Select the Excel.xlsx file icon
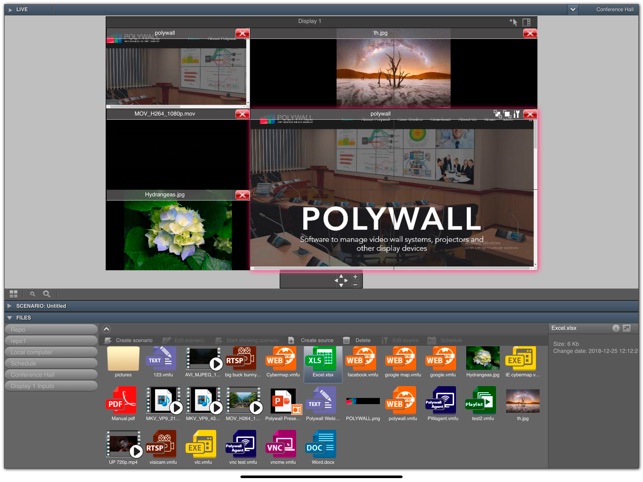The width and height of the screenshot is (643, 482). [x=322, y=359]
